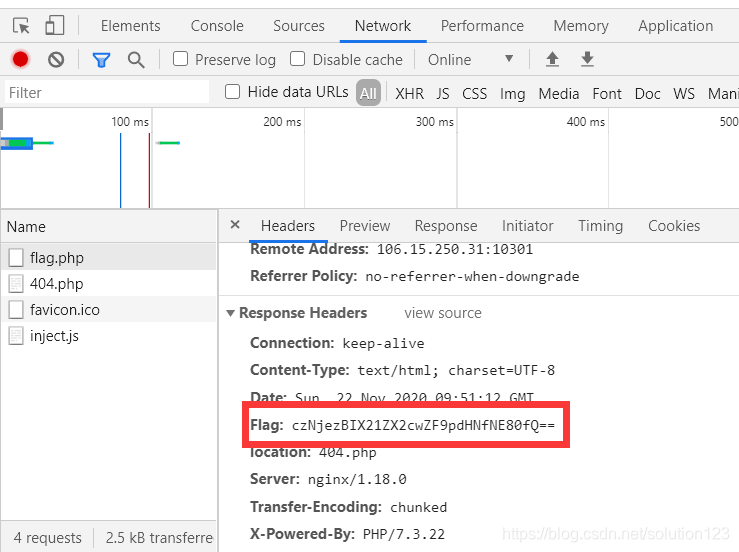Export HAR file with download arrow

click(587, 59)
